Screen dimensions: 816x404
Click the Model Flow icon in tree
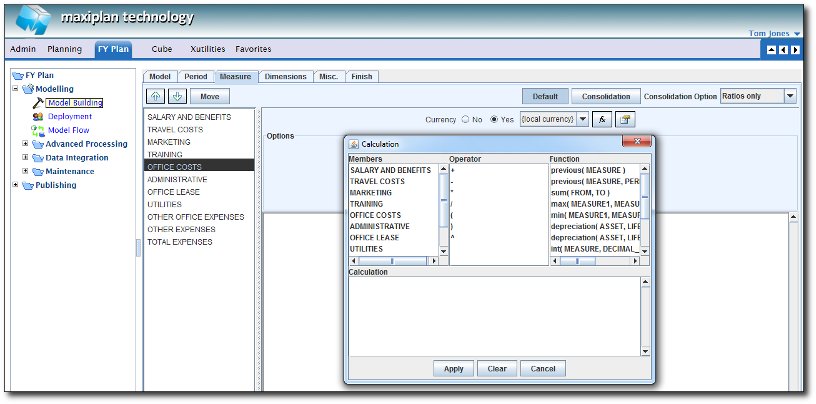tap(38, 130)
